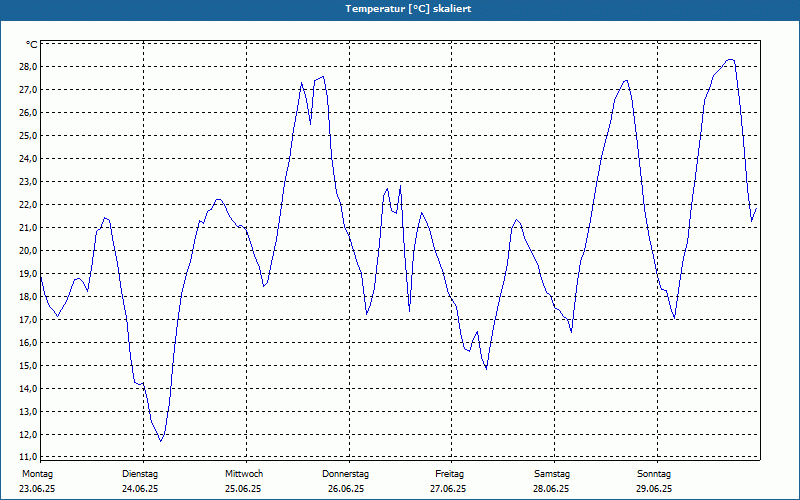Click the 13,0 axis value
The height and width of the screenshot is (500, 800).
[29, 412]
